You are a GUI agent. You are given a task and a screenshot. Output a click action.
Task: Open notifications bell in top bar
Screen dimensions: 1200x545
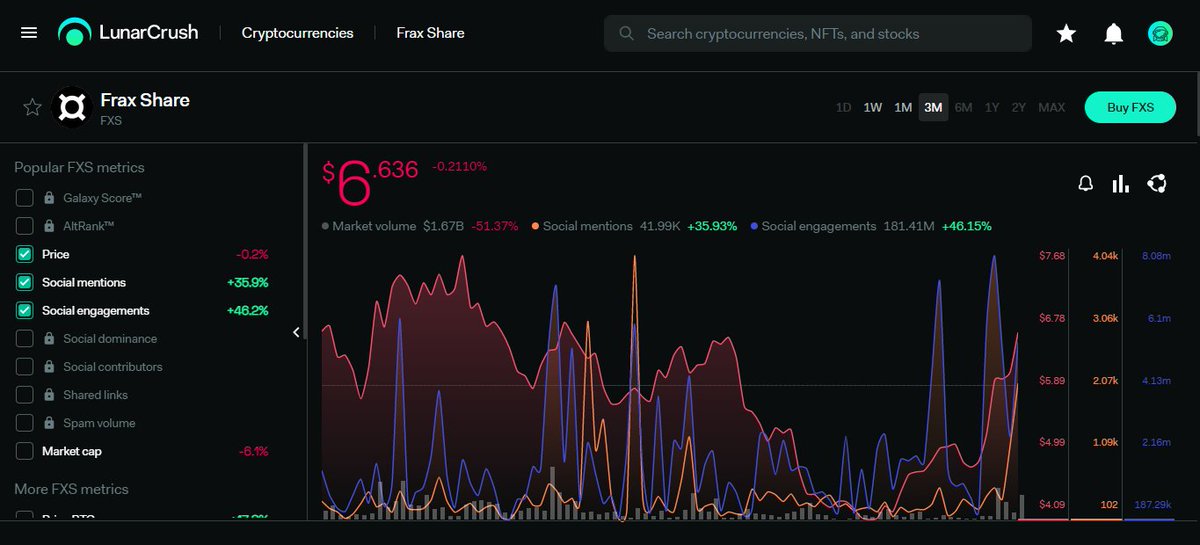[x=1113, y=33]
